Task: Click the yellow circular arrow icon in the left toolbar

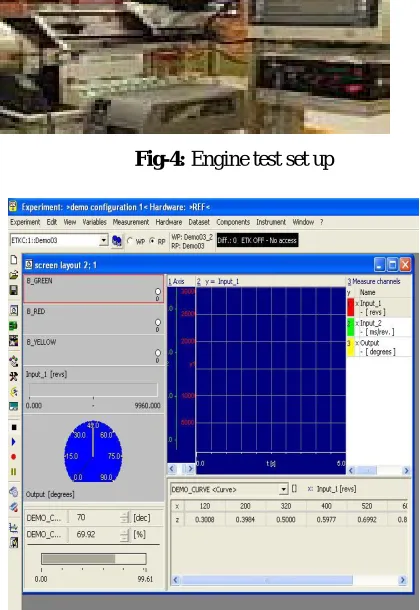Action: click(14, 391)
